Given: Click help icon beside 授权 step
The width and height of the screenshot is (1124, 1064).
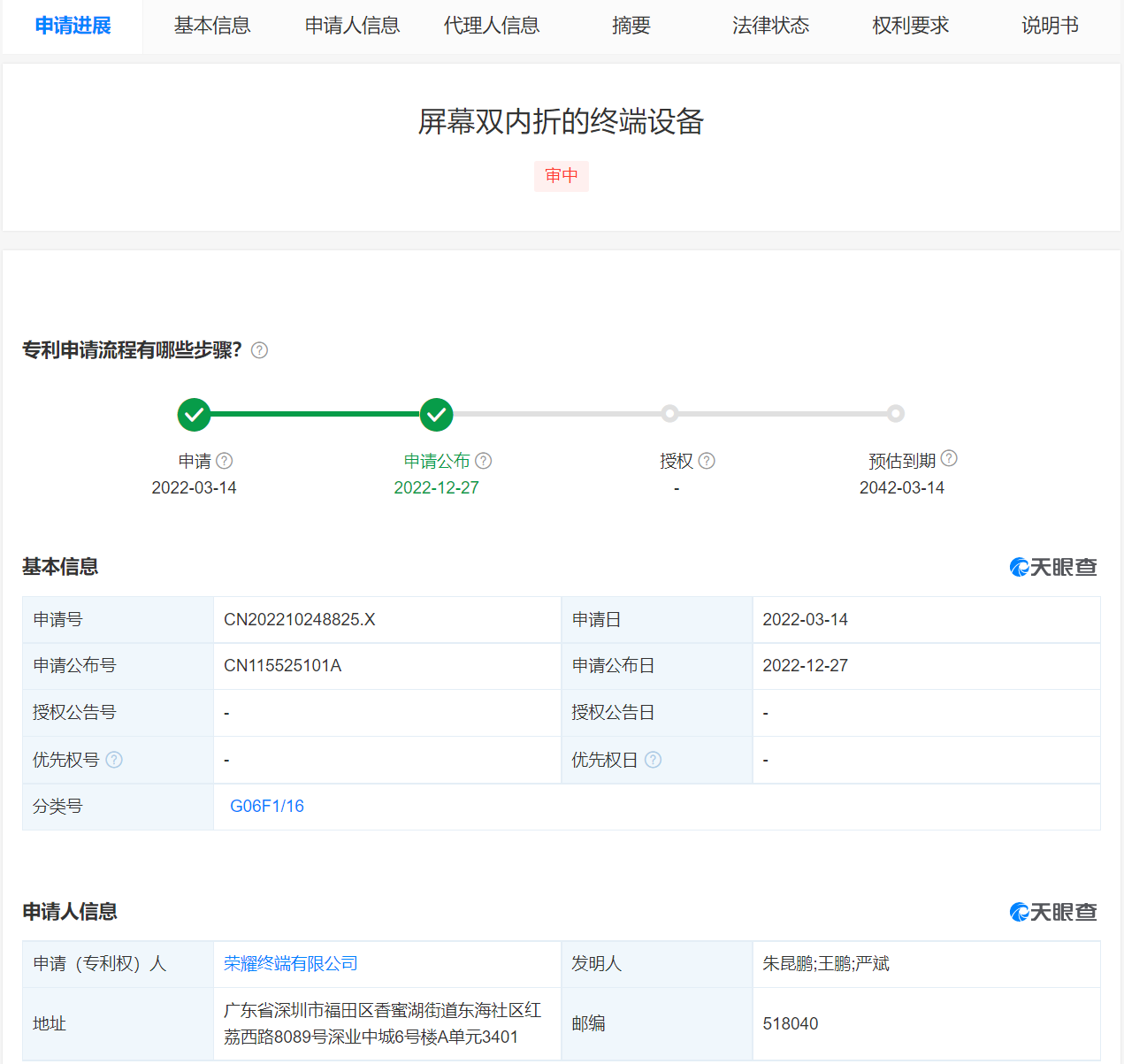Looking at the screenshot, I should tap(707, 461).
